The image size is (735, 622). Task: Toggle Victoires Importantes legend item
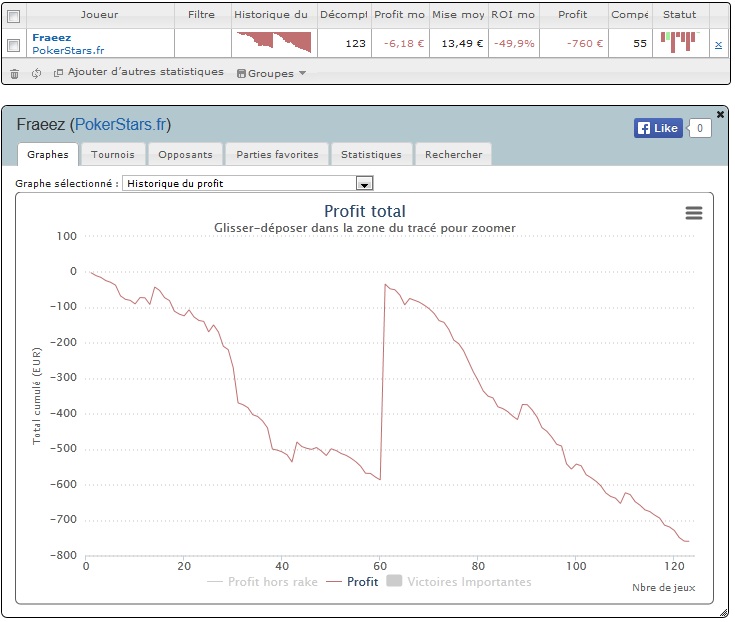coord(459,581)
